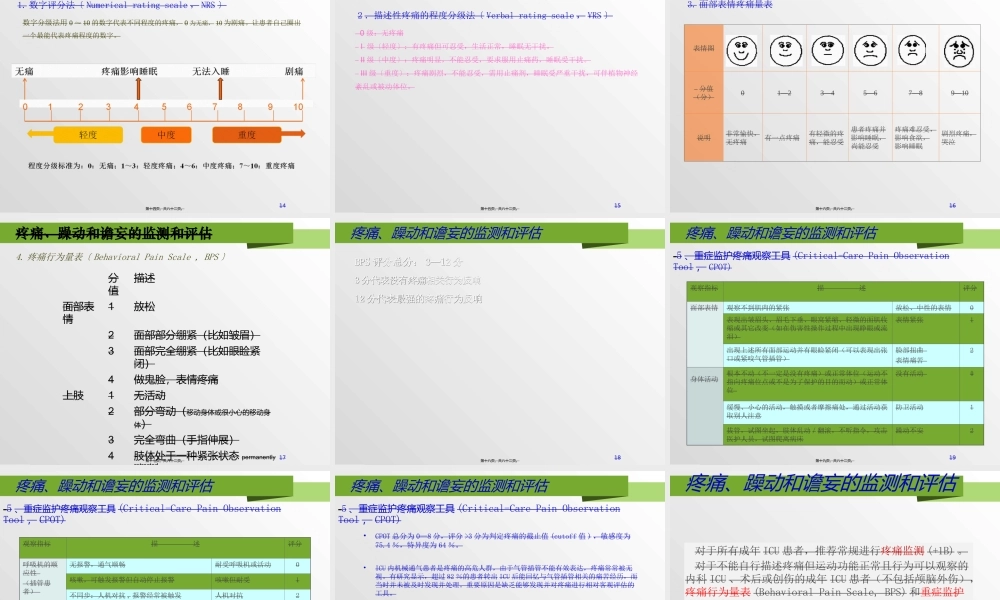
Task: Click the red 疼痛监测 text in the last slide
Action: coord(903,550)
